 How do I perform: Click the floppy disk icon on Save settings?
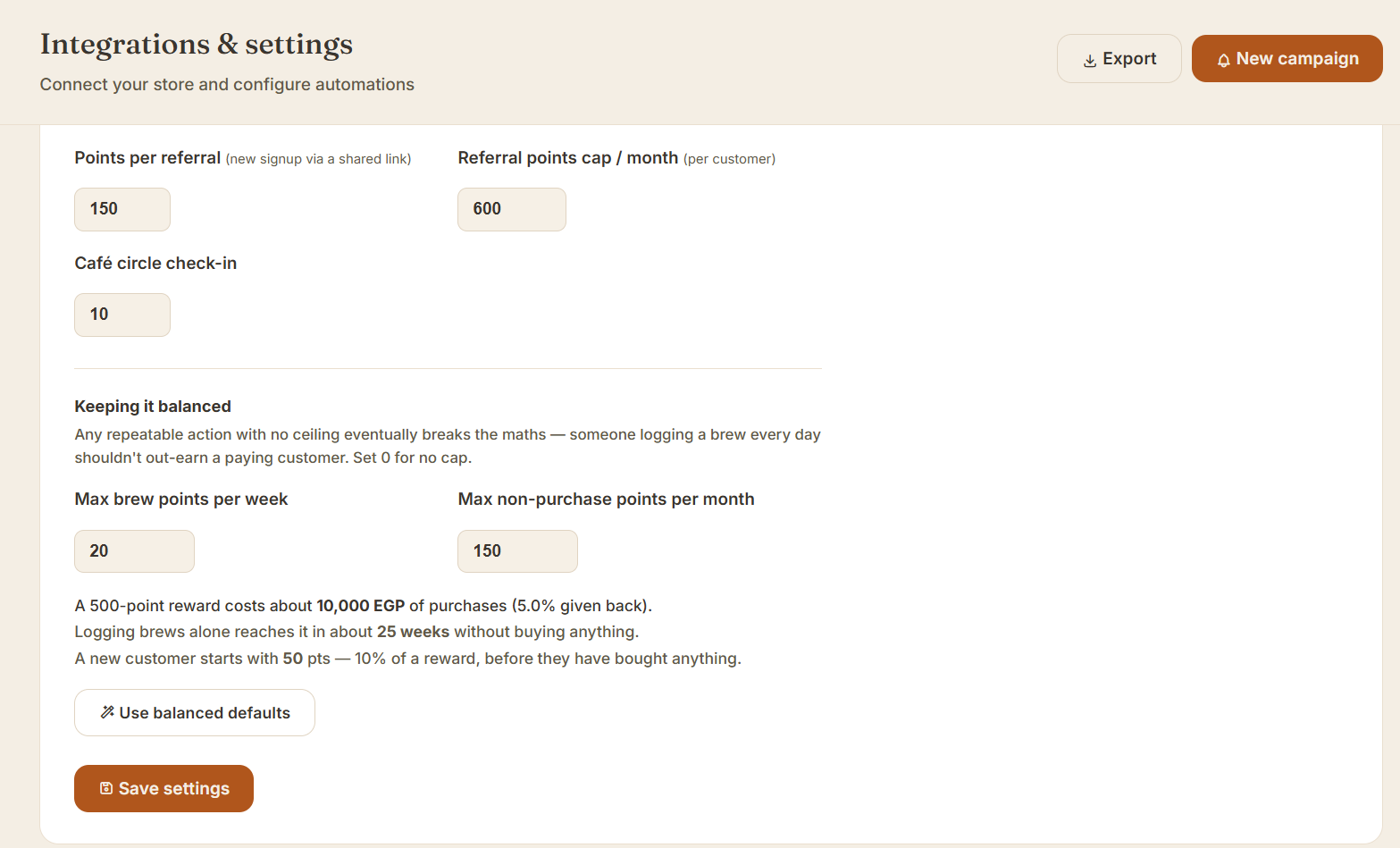(x=106, y=788)
